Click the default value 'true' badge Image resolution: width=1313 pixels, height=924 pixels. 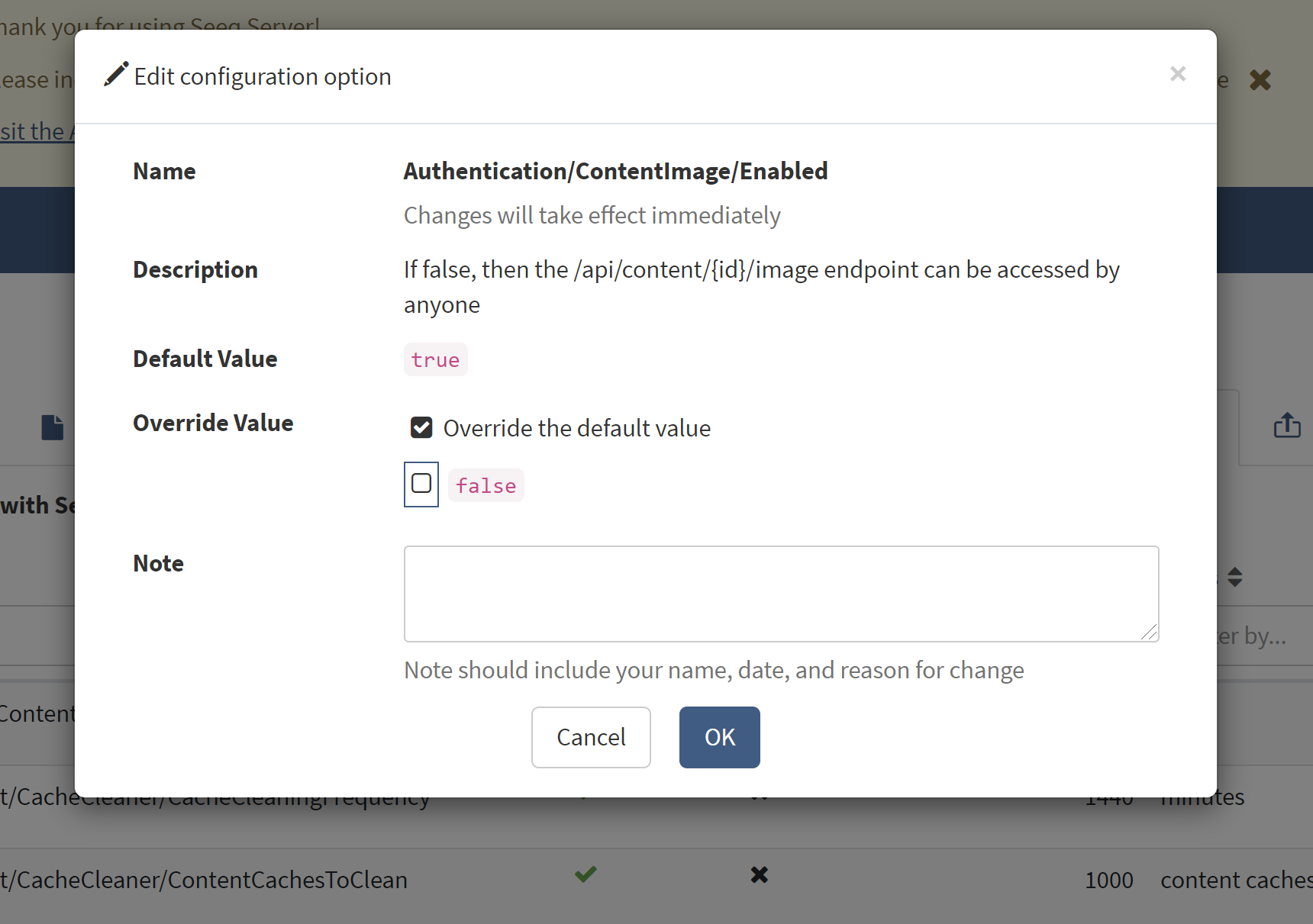click(x=435, y=360)
